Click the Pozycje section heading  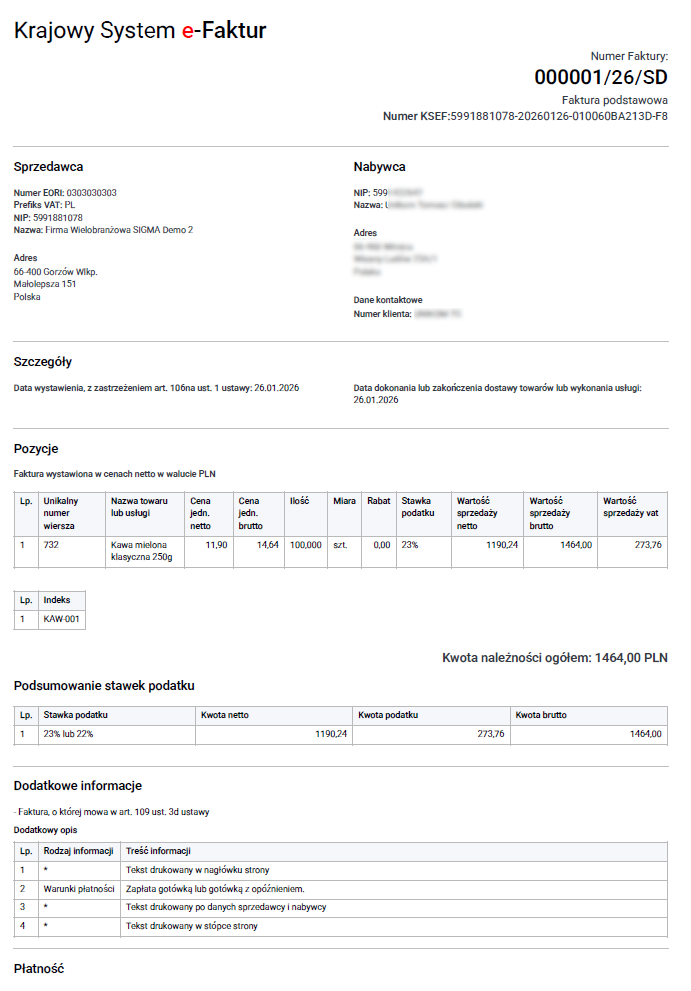[38, 449]
